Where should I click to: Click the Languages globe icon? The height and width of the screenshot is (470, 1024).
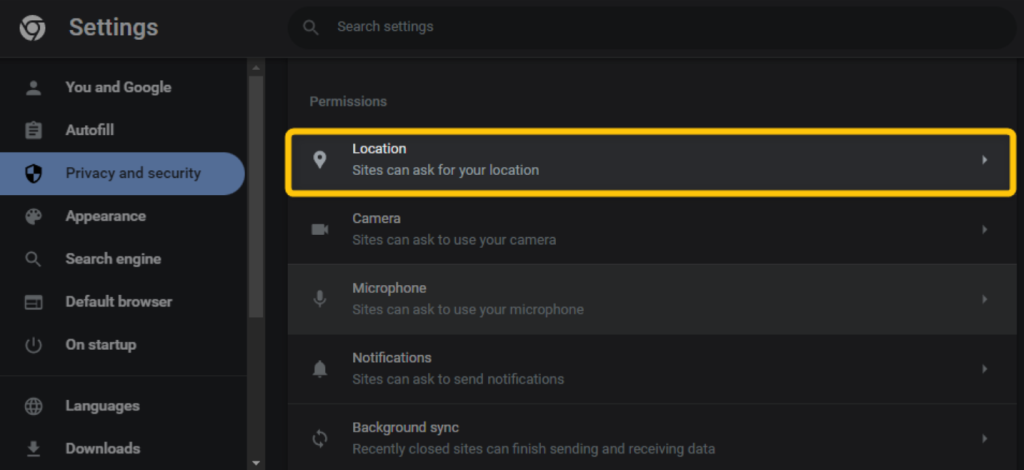pyautogui.click(x=33, y=406)
